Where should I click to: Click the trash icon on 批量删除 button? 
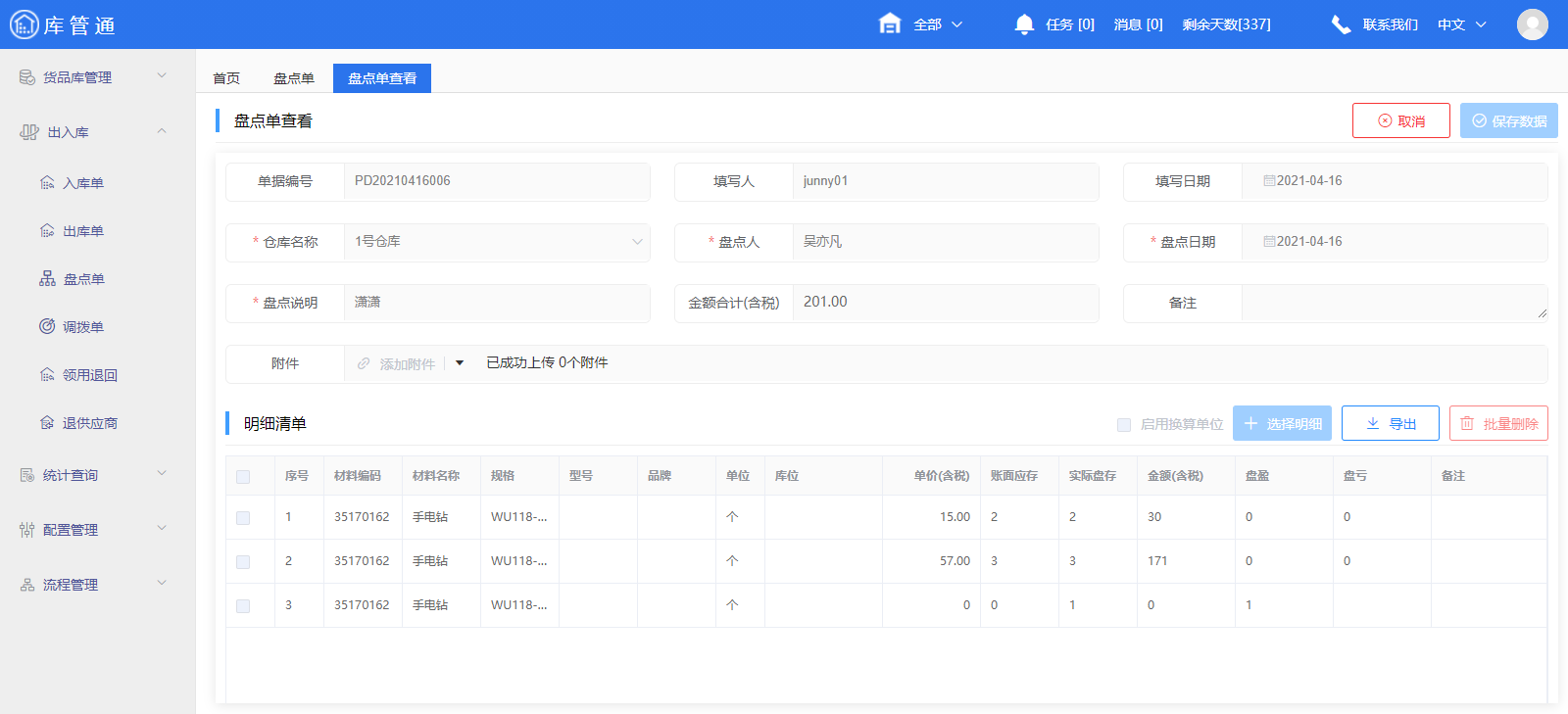coord(1467,424)
